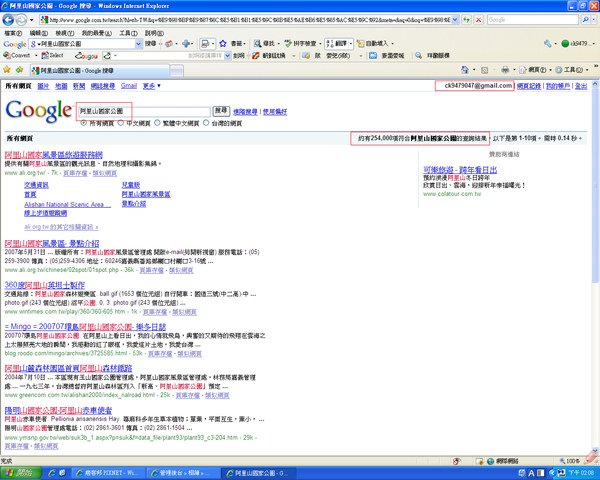This screenshot has width=600, height=480.
Task: Click the scrollbar up arrow at top right
Action: (595, 84)
